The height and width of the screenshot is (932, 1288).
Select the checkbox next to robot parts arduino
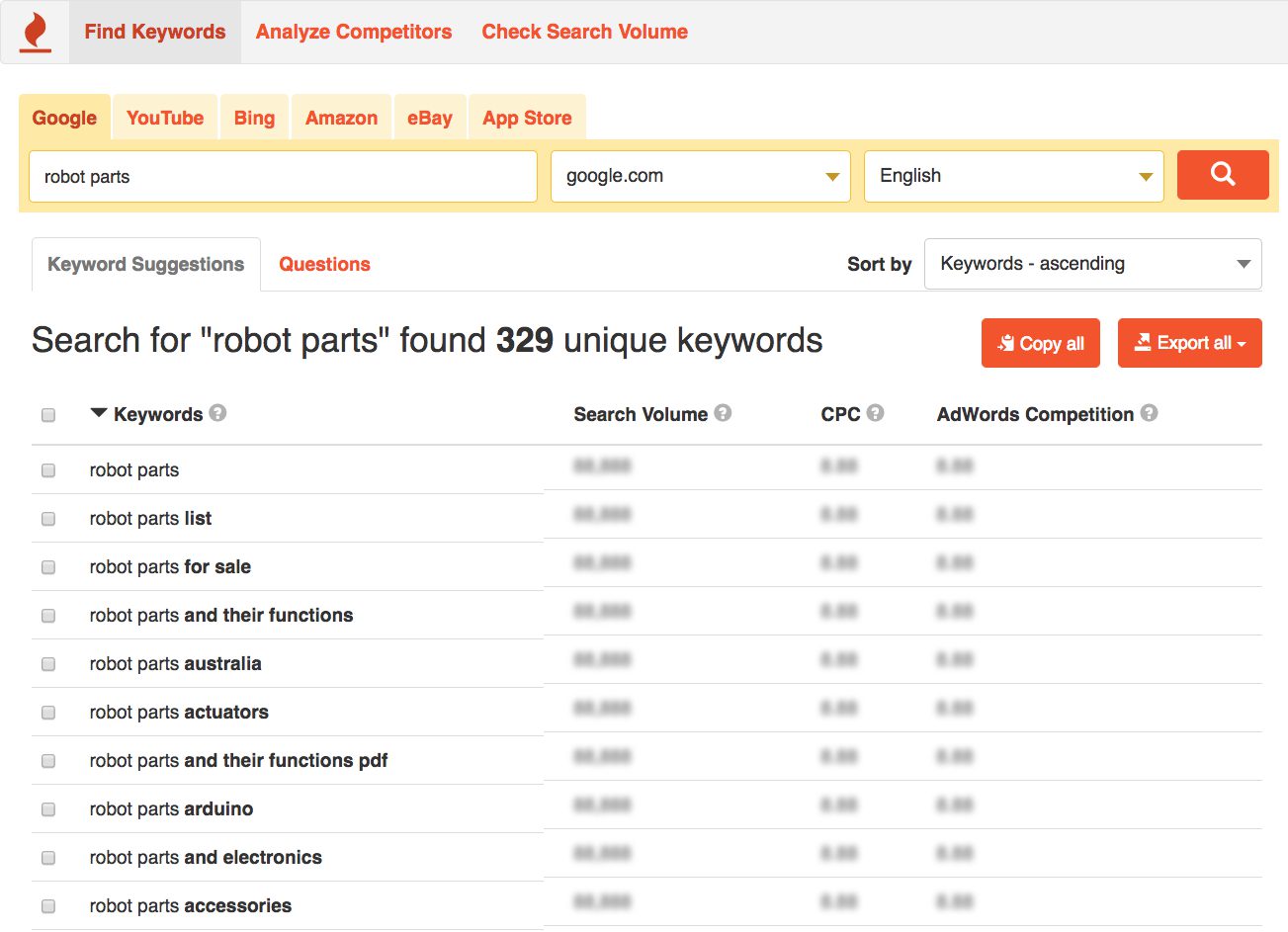pyautogui.click(x=47, y=808)
